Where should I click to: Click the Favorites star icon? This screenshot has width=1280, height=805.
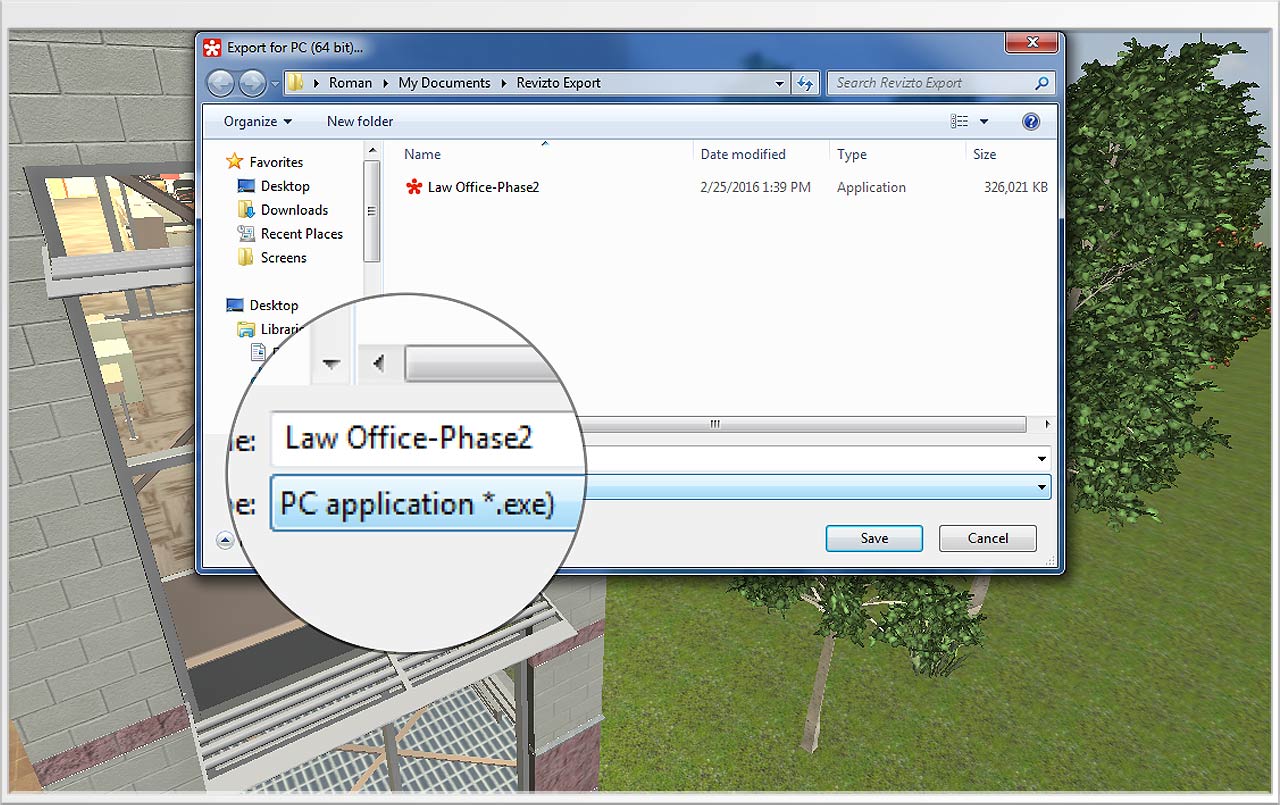click(232, 161)
